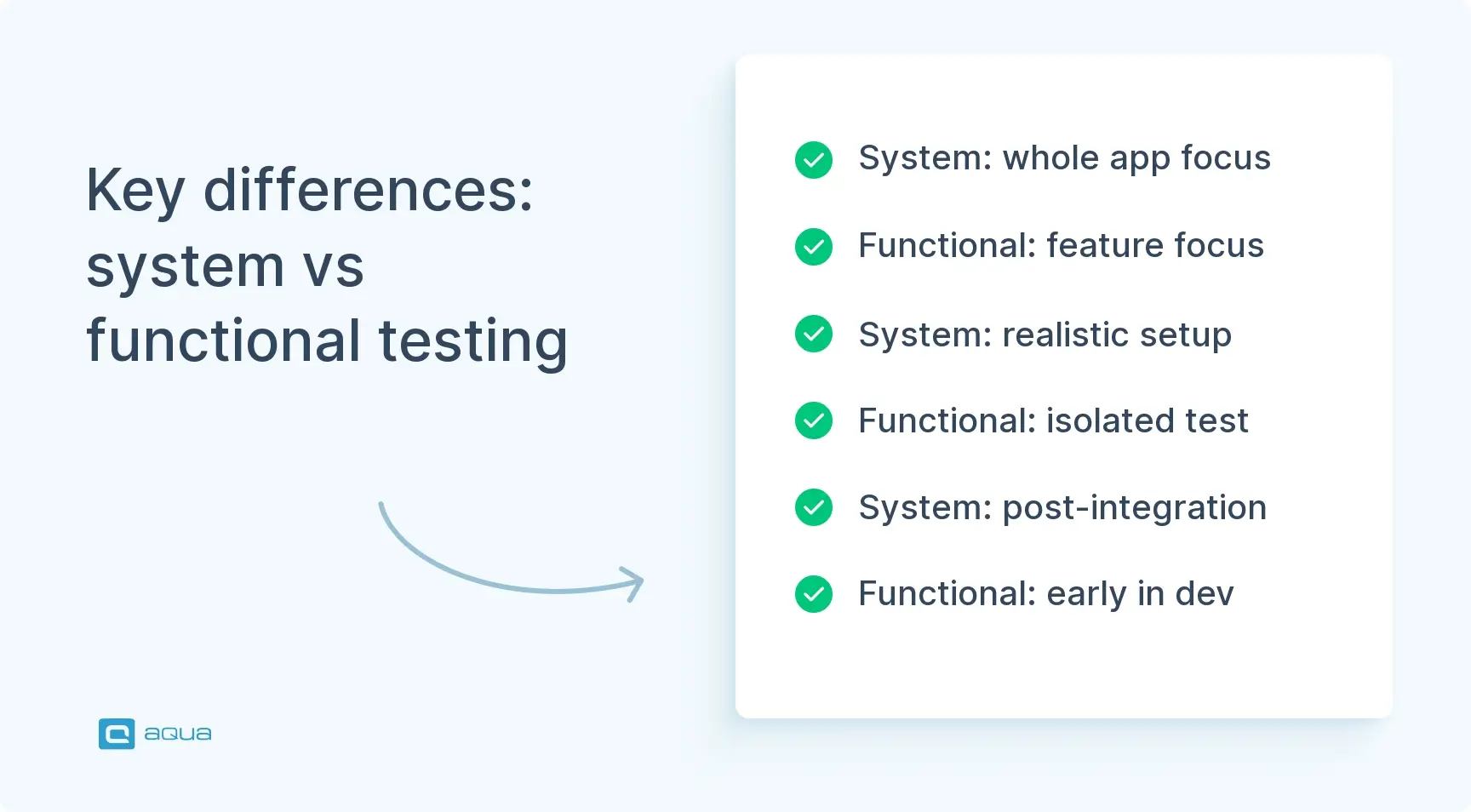
Task: Click the green check beside "System: whole app focus"
Action: tap(814, 160)
